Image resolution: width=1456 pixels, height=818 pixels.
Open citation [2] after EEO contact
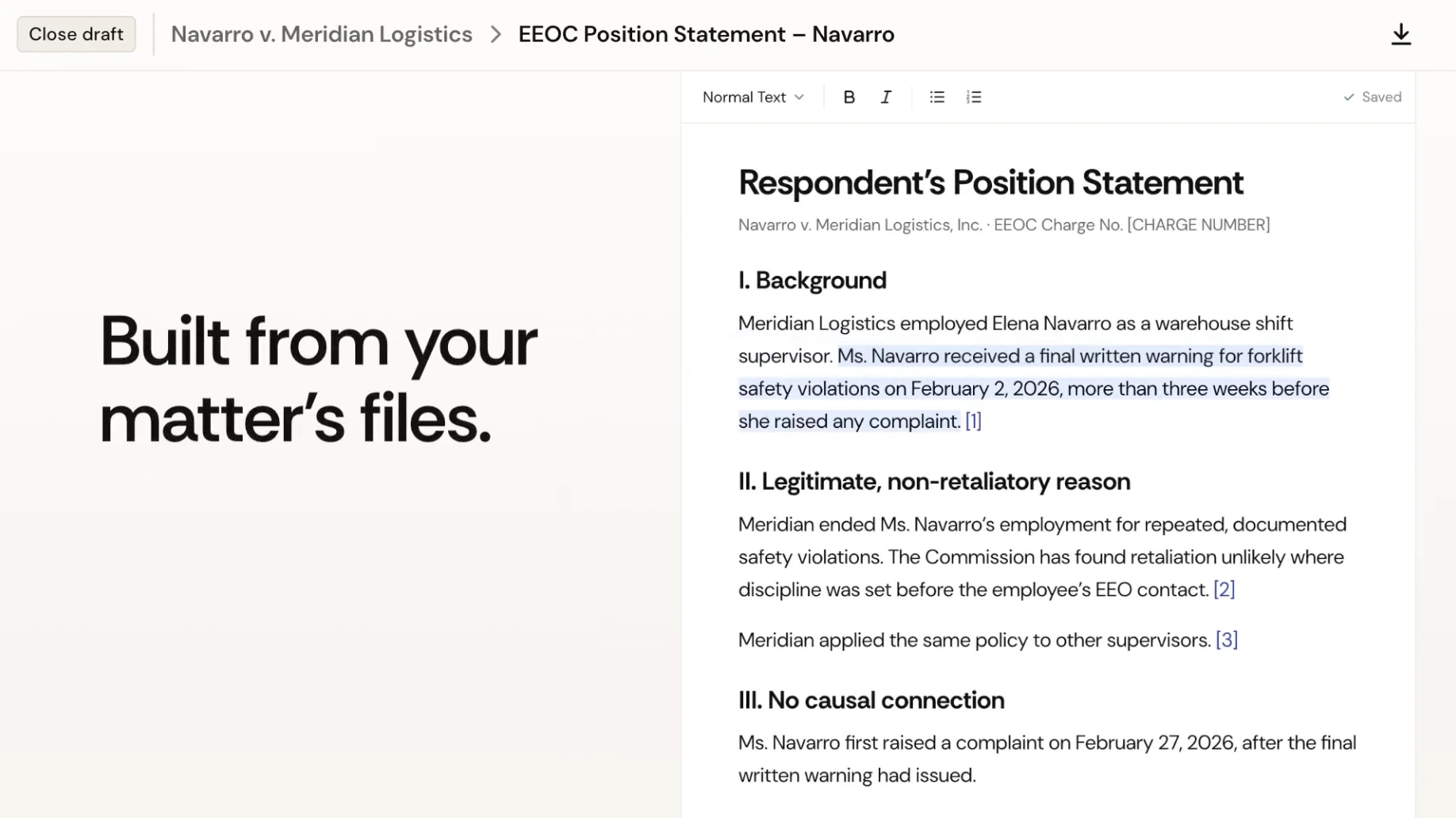click(1224, 589)
